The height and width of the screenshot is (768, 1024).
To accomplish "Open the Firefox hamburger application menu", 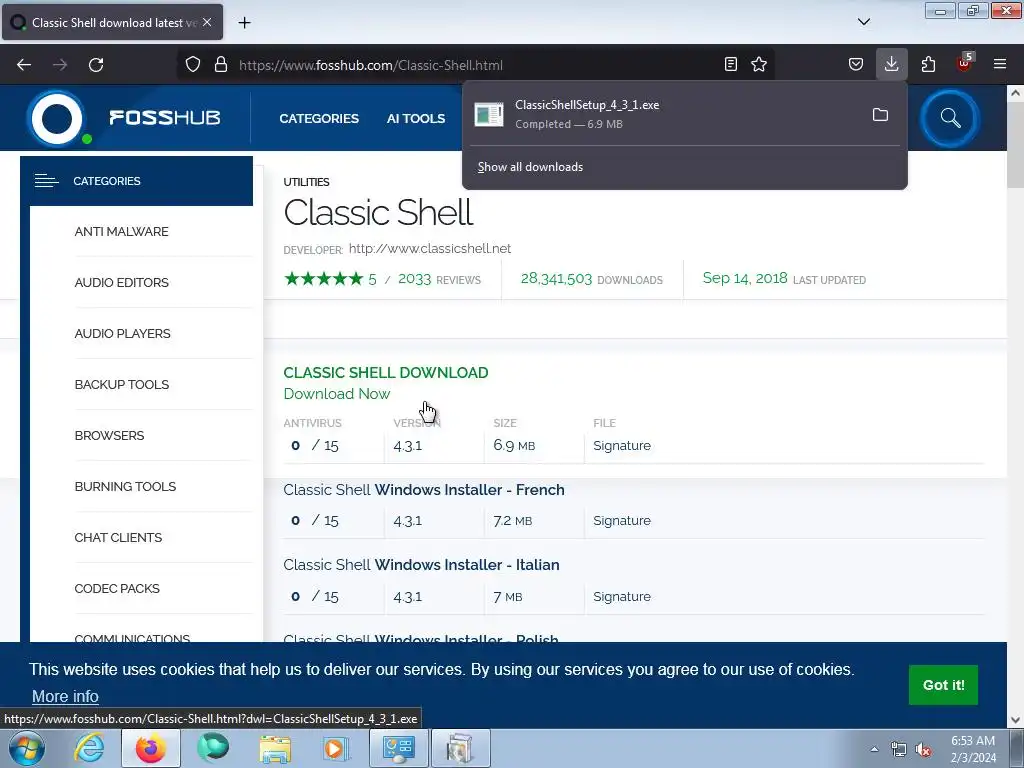I will [x=1000, y=64].
